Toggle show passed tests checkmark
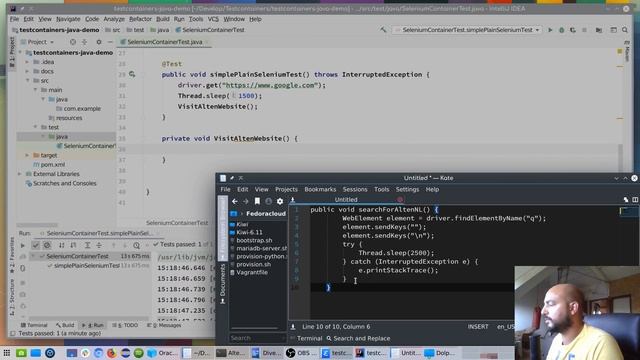640x360 pixels. (36, 245)
